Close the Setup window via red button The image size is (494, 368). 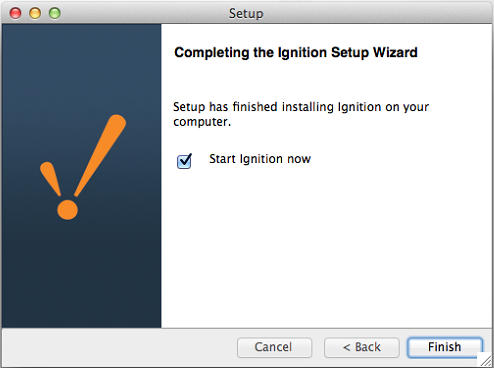coord(15,13)
